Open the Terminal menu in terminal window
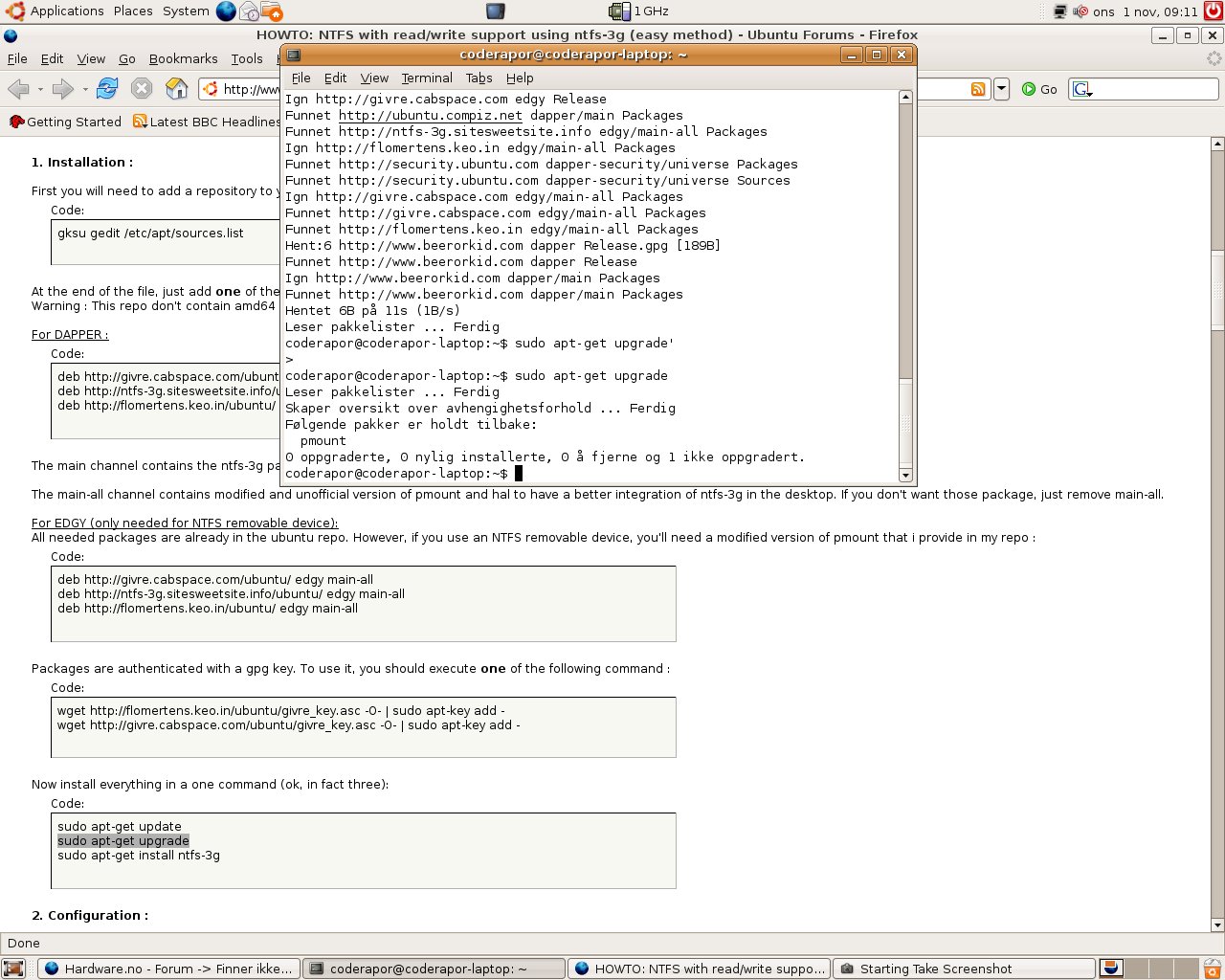1225x980 pixels. (x=427, y=78)
